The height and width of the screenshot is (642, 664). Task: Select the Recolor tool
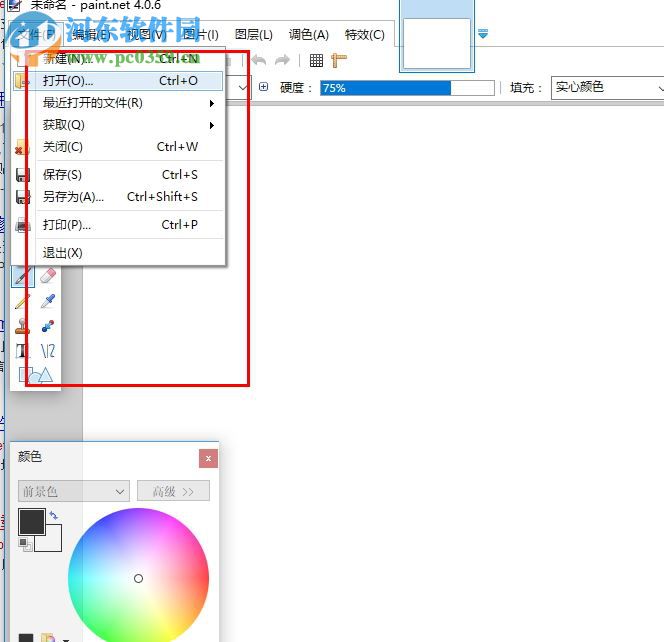[x=48, y=326]
